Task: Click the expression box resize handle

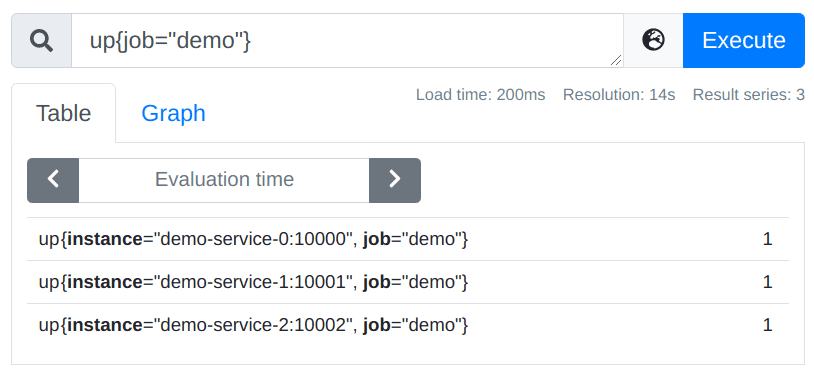Action: coord(616,61)
